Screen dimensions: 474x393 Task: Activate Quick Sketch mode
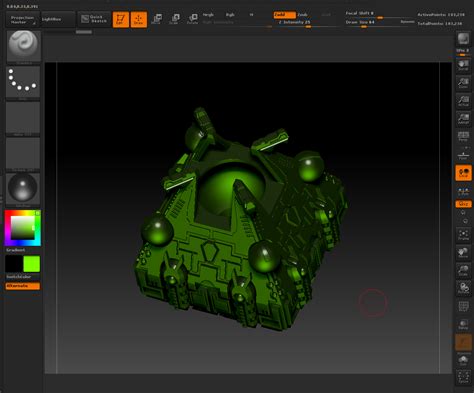pyautogui.click(x=94, y=19)
